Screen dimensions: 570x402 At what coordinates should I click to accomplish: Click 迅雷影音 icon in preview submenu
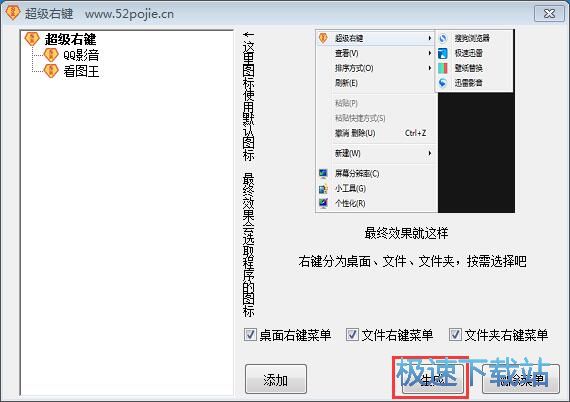443,83
